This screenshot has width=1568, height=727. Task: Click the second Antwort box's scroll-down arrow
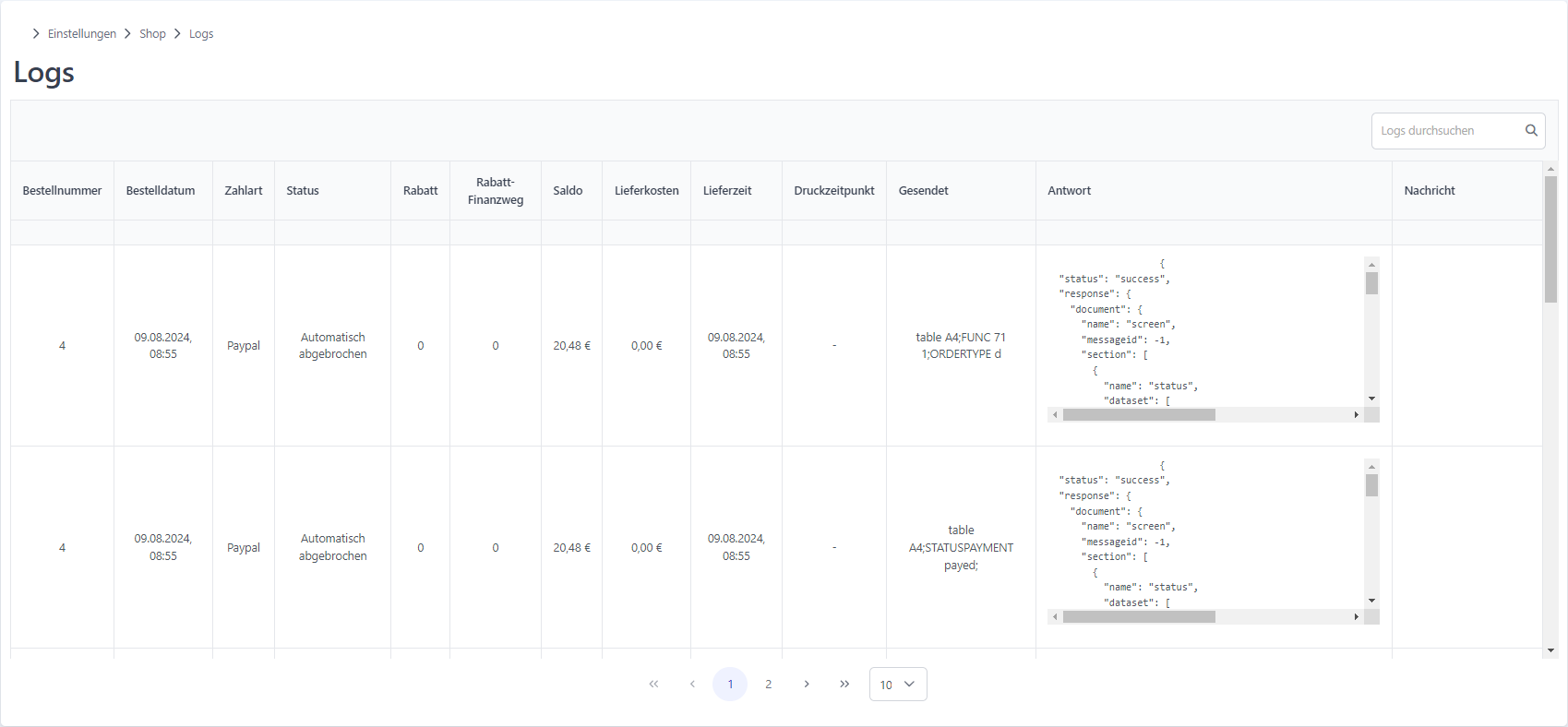pos(1372,601)
